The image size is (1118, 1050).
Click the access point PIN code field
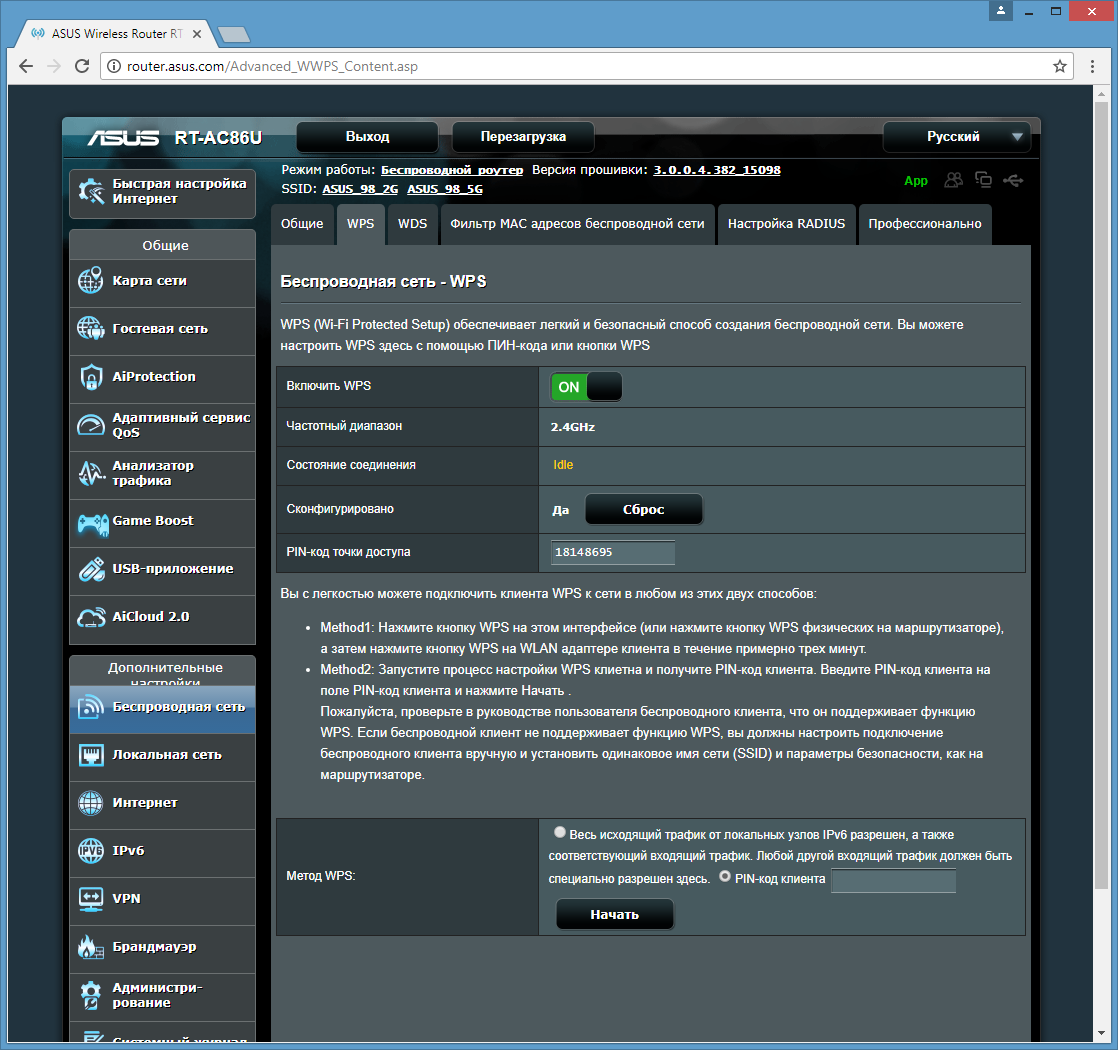click(612, 552)
